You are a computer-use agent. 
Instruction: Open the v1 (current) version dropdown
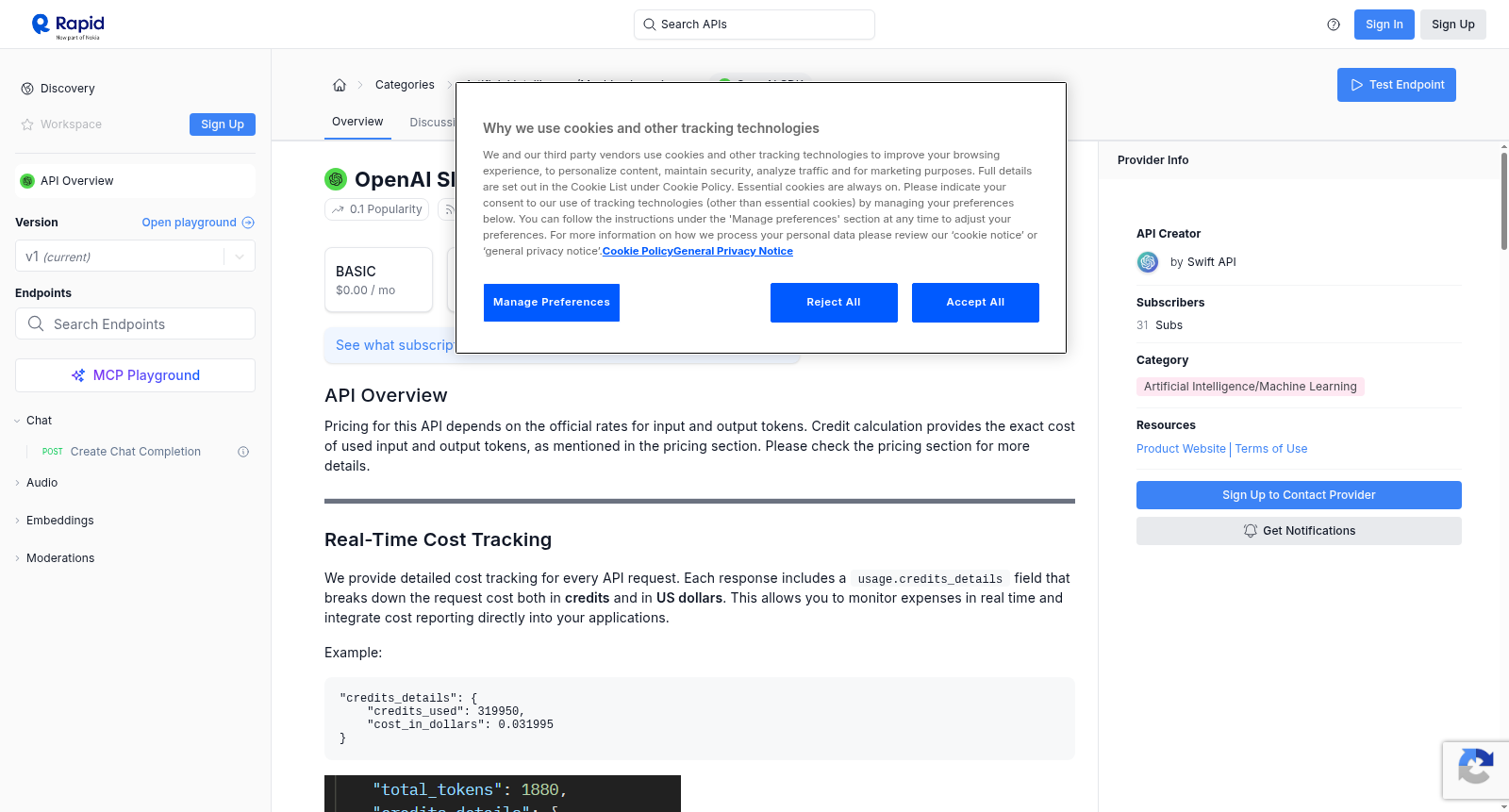pos(135,257)
